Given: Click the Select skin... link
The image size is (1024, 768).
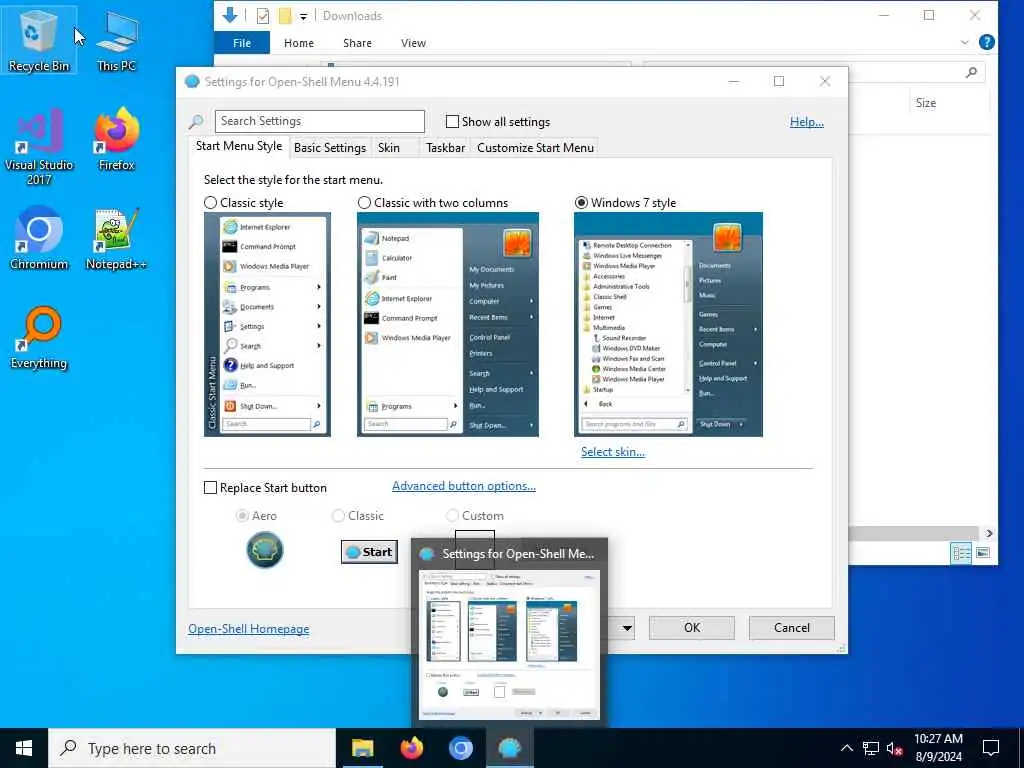Looking at the screenshot, I should pos(613,452).
